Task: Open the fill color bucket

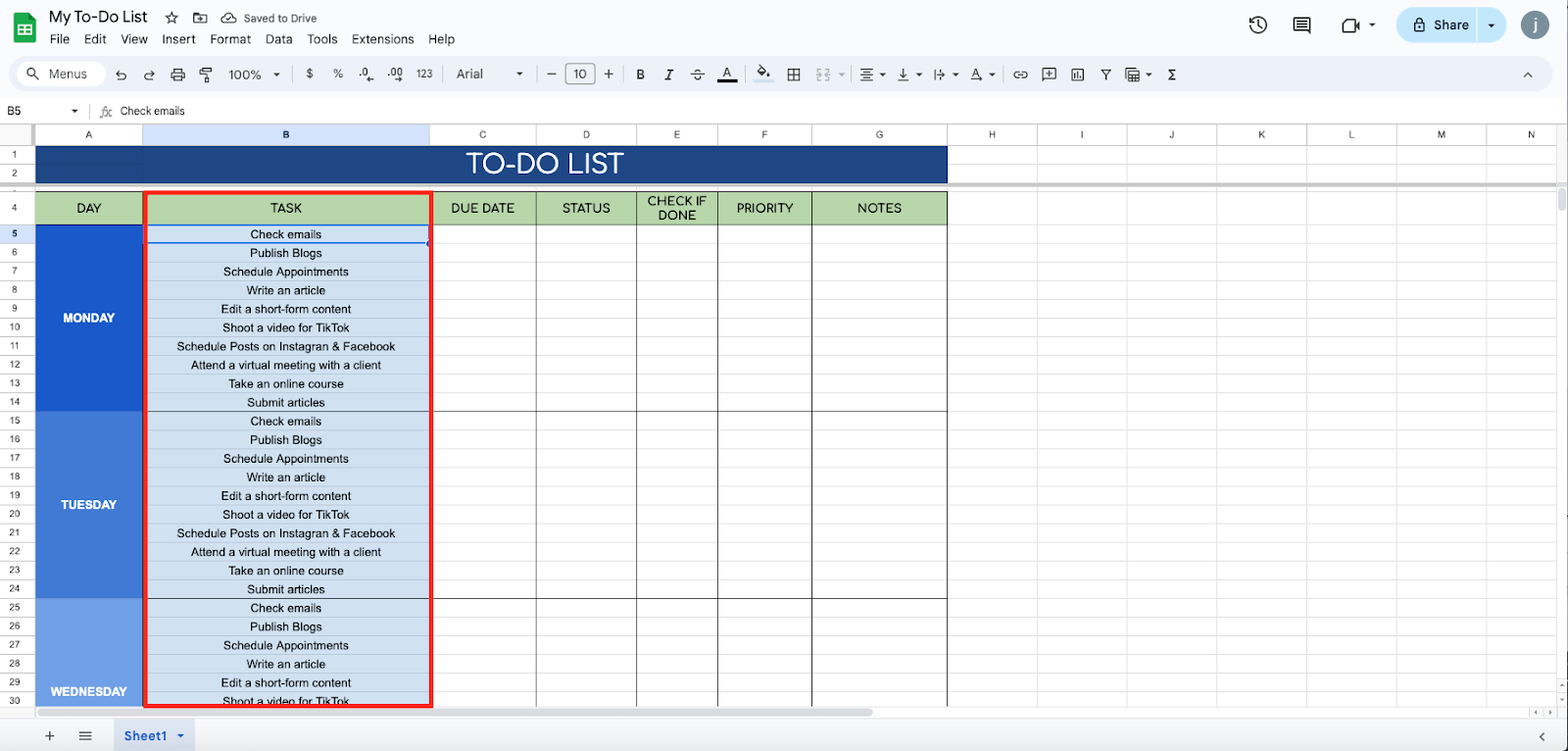Action: 763,74
